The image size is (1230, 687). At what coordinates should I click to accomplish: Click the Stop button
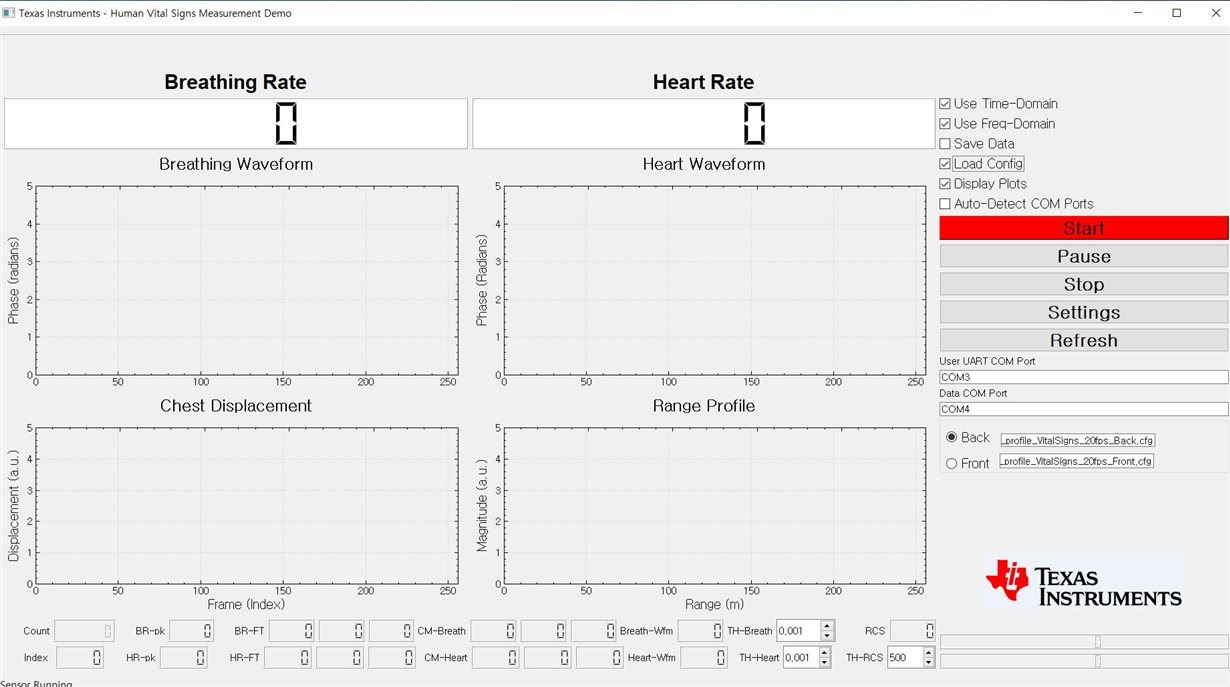tap(1084, 284)
